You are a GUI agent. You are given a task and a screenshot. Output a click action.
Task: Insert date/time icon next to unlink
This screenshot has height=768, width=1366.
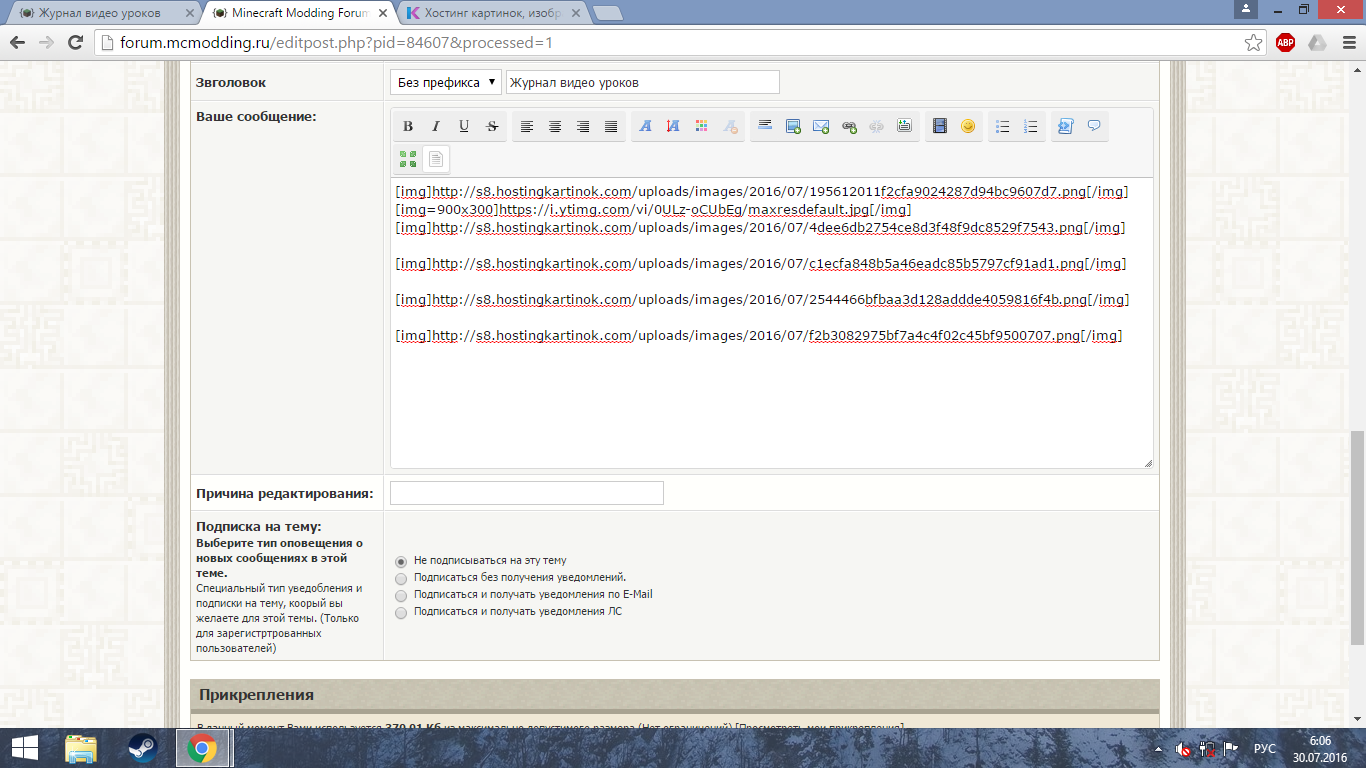905,126
